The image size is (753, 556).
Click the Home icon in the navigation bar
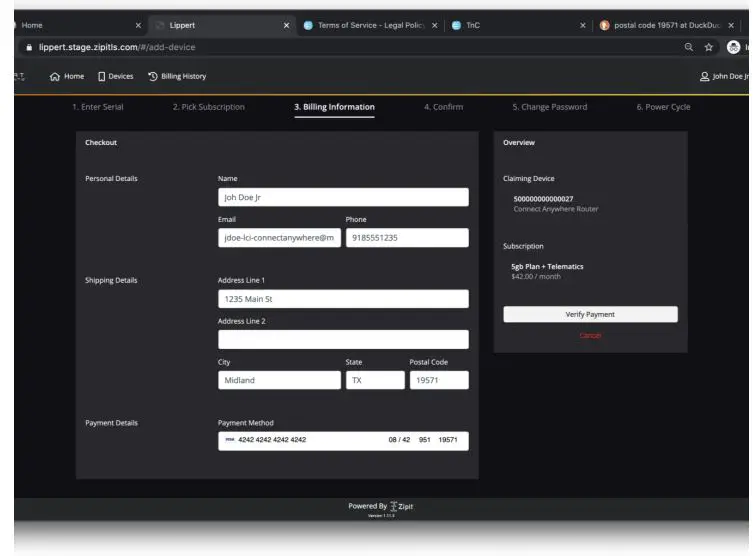(x=55, y=77)
